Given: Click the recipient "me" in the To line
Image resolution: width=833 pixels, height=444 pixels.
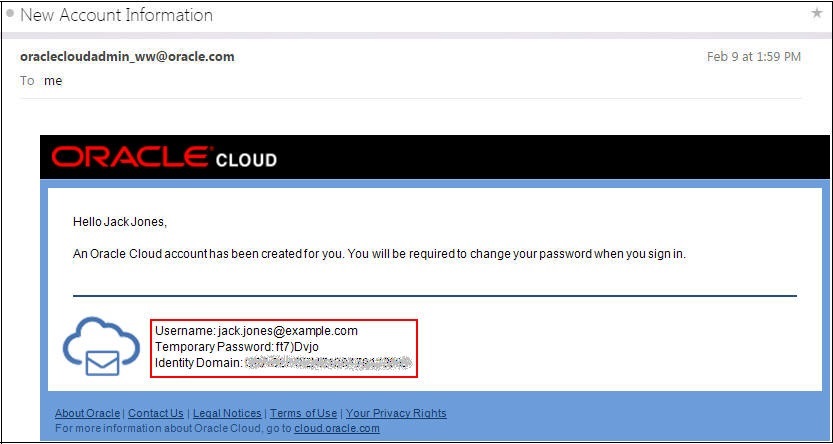Looking at the screenshot, I should (x=53, y=81).
